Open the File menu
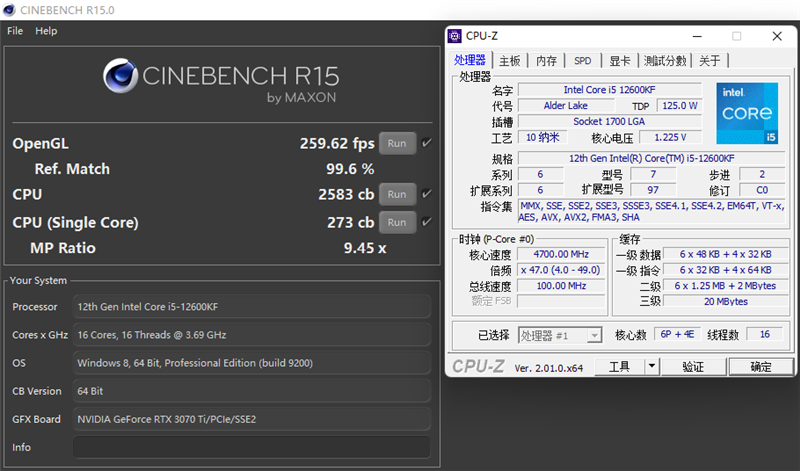This screenshot has height=471, width=800. tap(15, 31)
